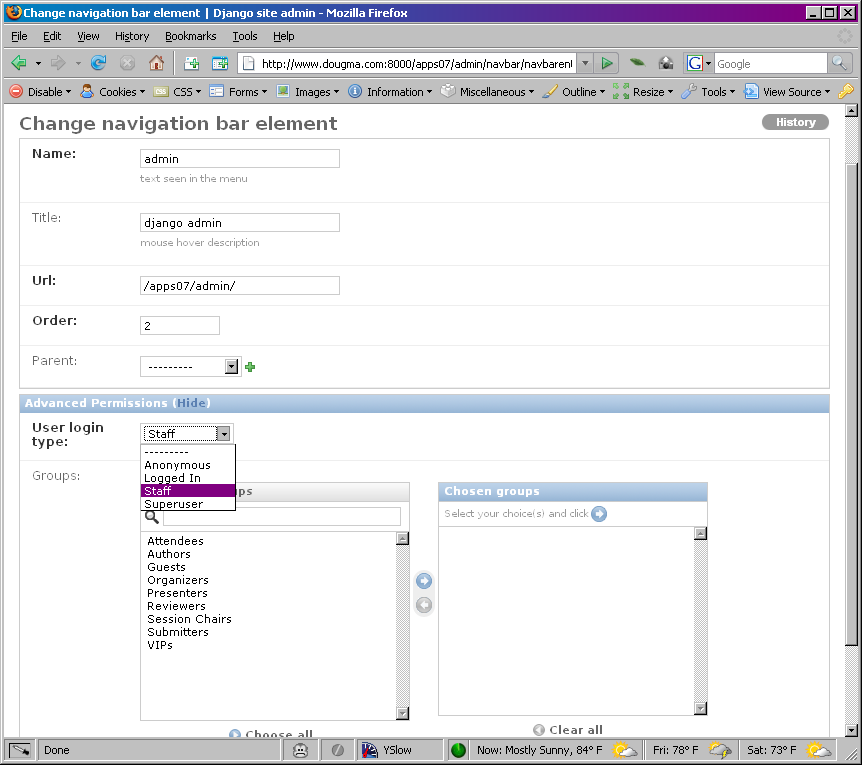Screen dimensions: 862x765
Task: Open the Bookmarks menu
Action: point(190,36)
